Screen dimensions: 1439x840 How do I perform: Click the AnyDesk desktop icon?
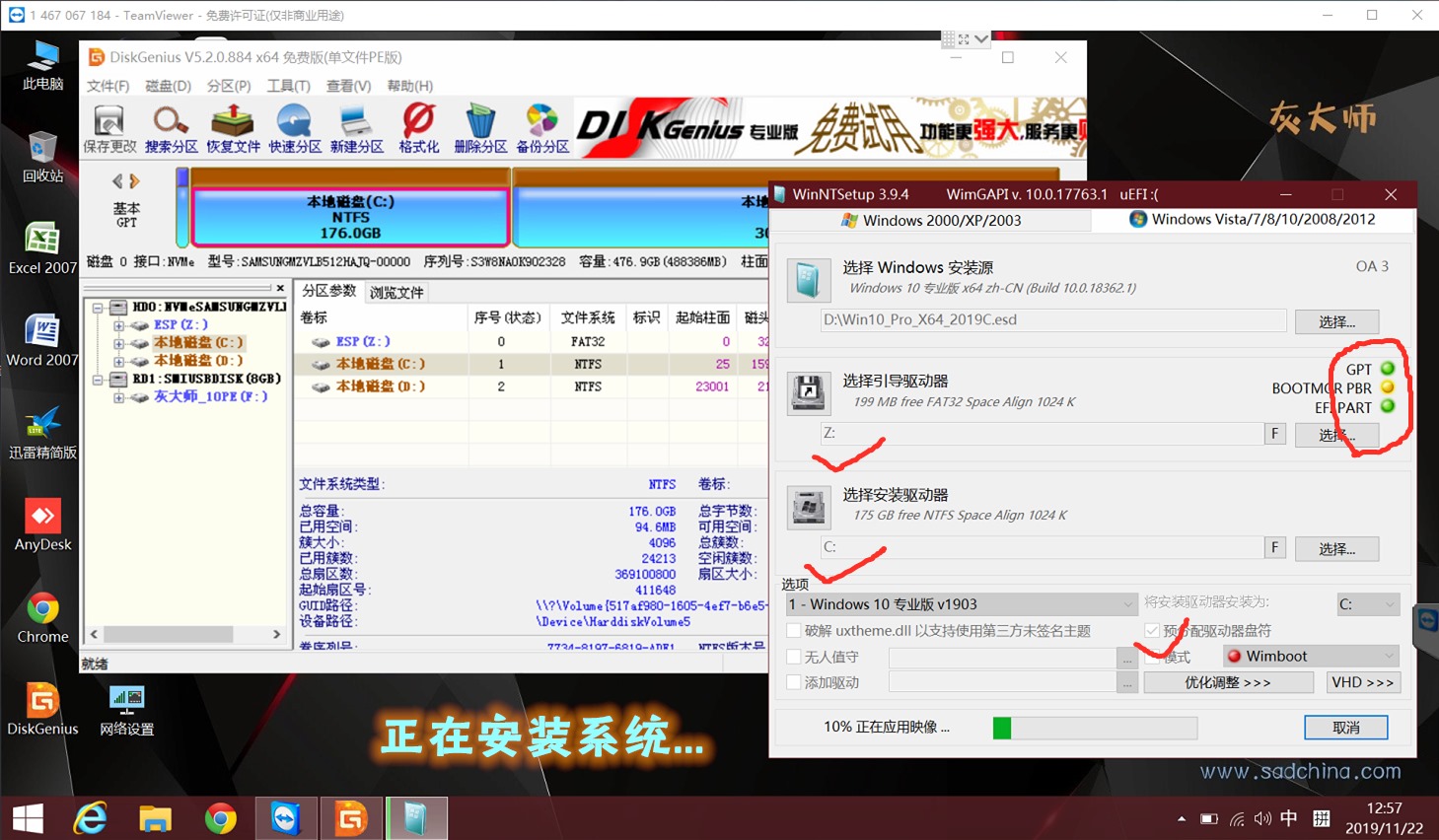(42, 525)
